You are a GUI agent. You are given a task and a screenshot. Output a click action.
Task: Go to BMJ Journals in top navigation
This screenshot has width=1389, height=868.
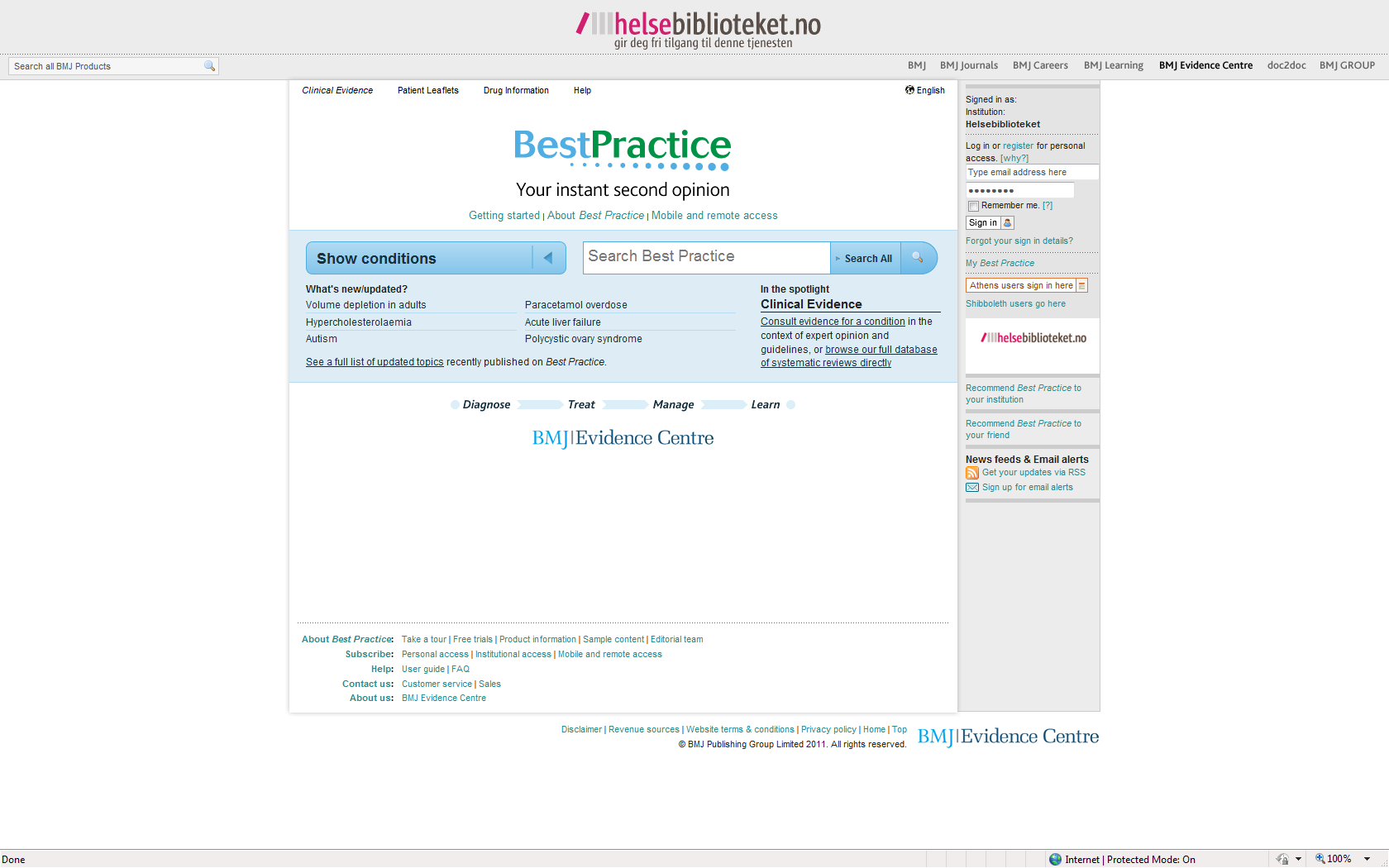tap(969, 65)
